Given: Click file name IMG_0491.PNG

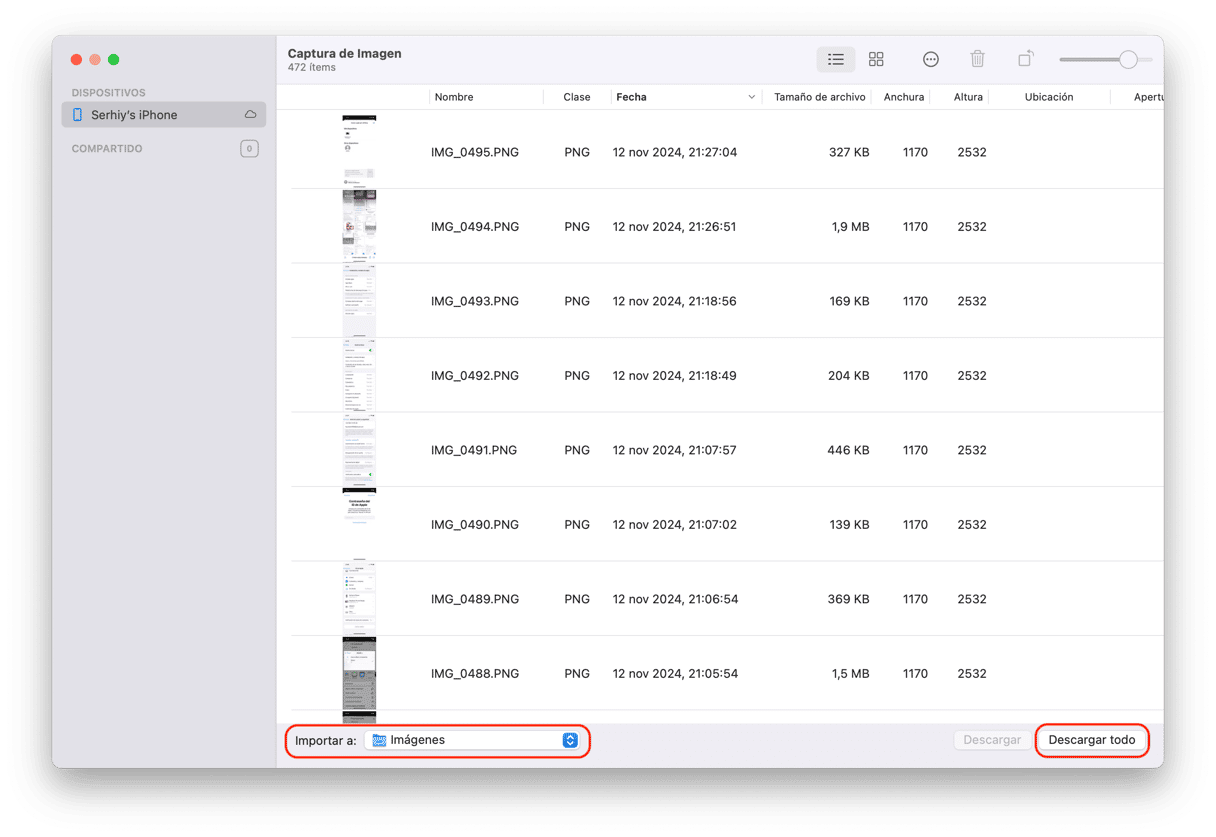Looking at the screenshot, I should click(474, 450).
